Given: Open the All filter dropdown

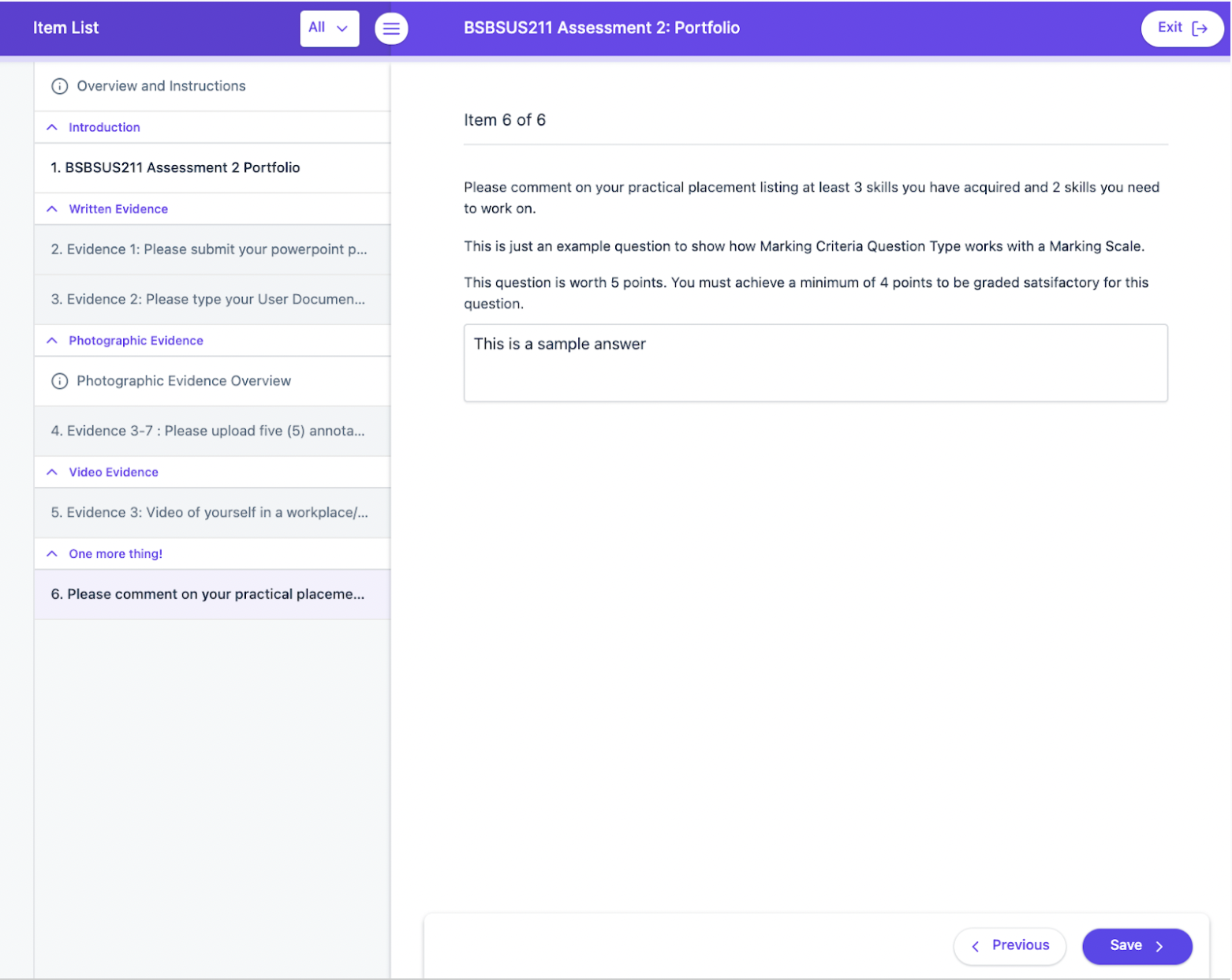Looking at the screenshot, I should 330,28.
